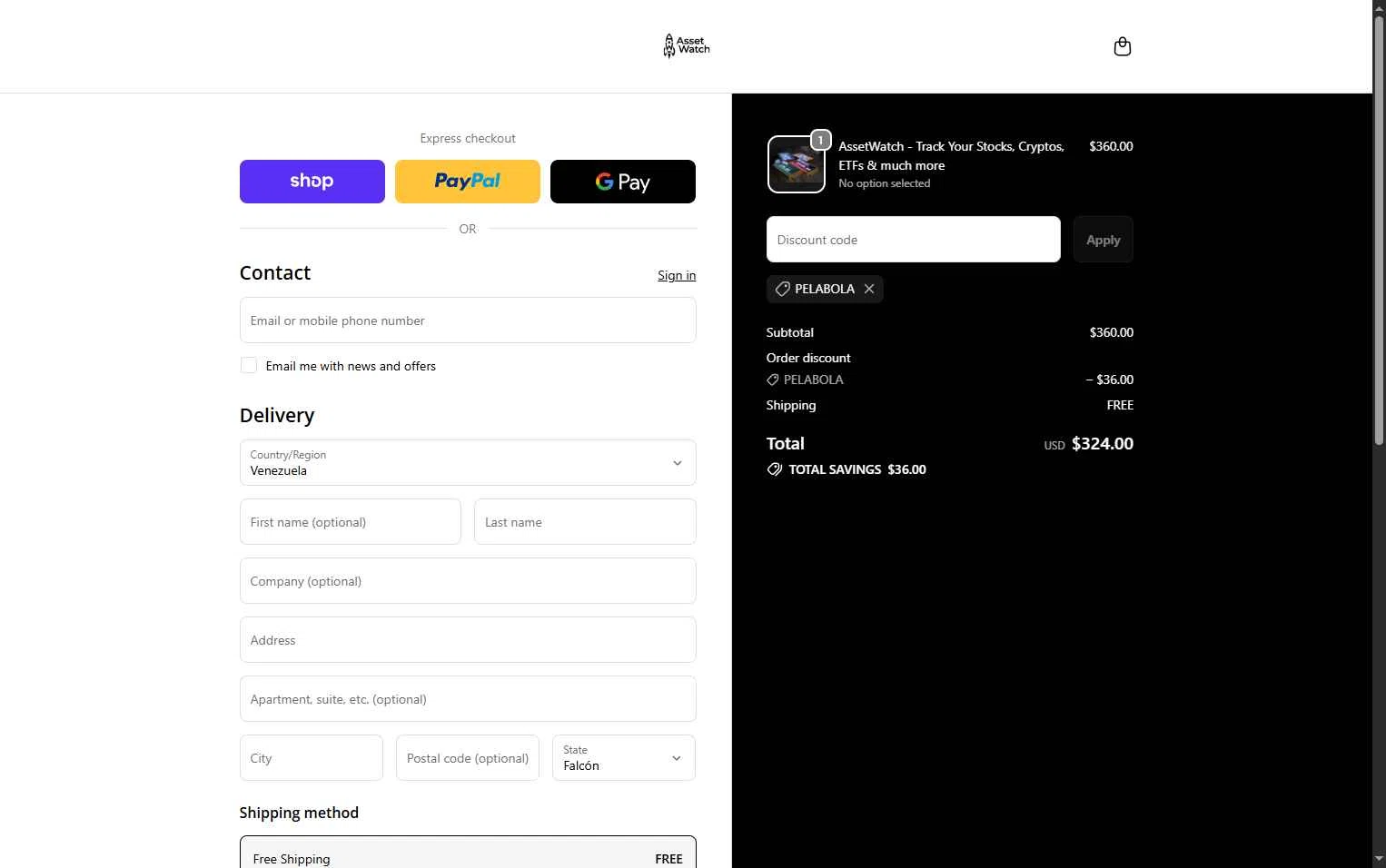Click the product title 'AssetWatch - Track Your Stocks'

click(x=951, y=155)
